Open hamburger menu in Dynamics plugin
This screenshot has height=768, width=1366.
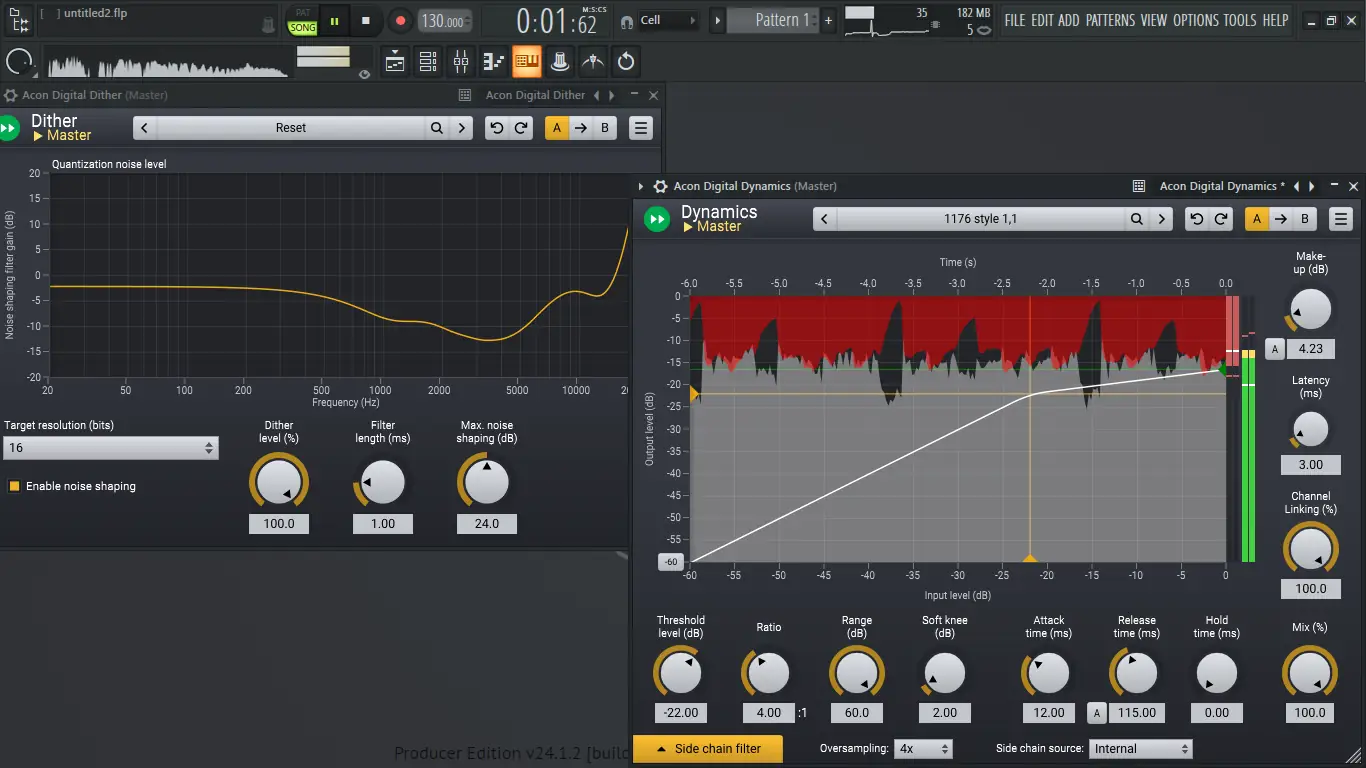point(1341,219)
